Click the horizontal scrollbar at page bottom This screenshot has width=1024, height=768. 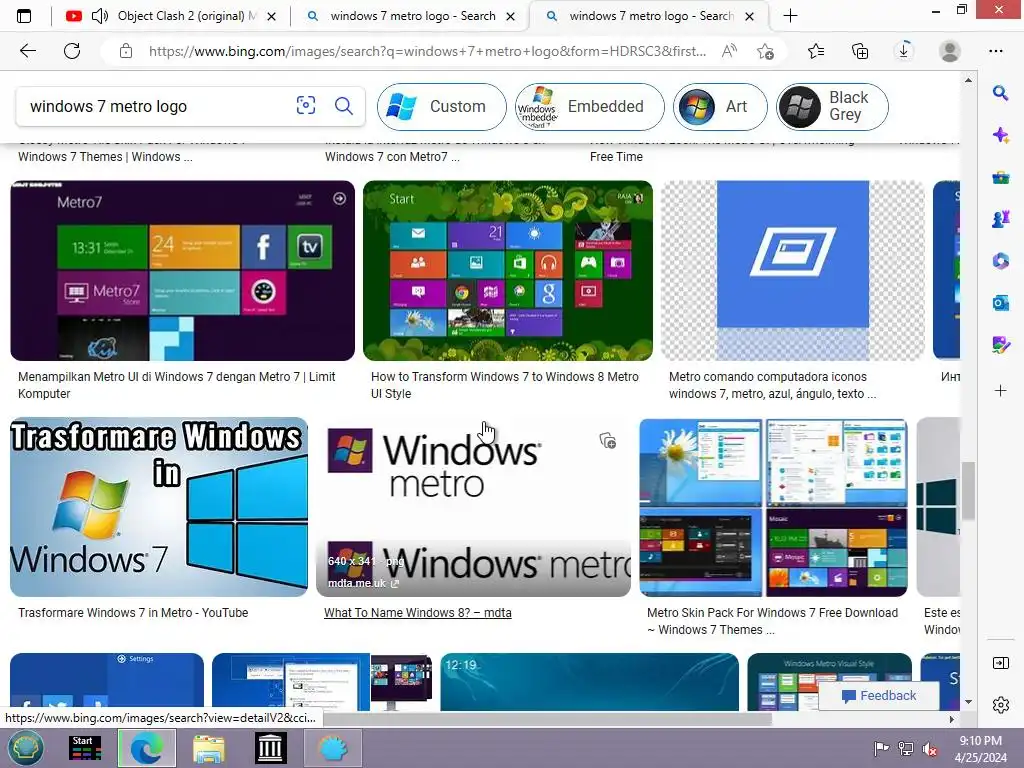coord(547,719)
